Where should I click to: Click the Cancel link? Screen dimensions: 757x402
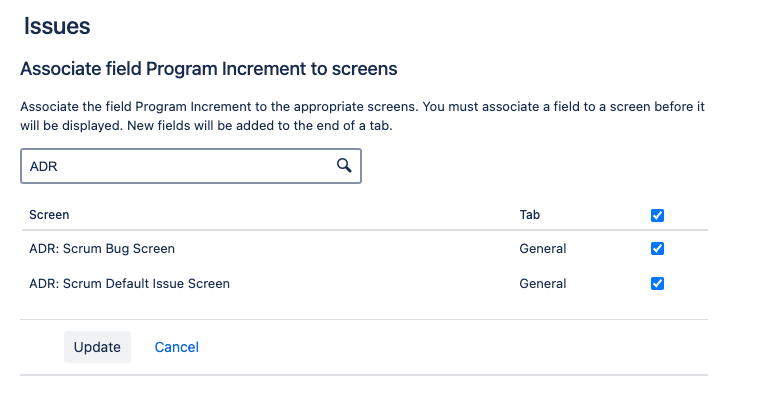click(x=176, y=347)
